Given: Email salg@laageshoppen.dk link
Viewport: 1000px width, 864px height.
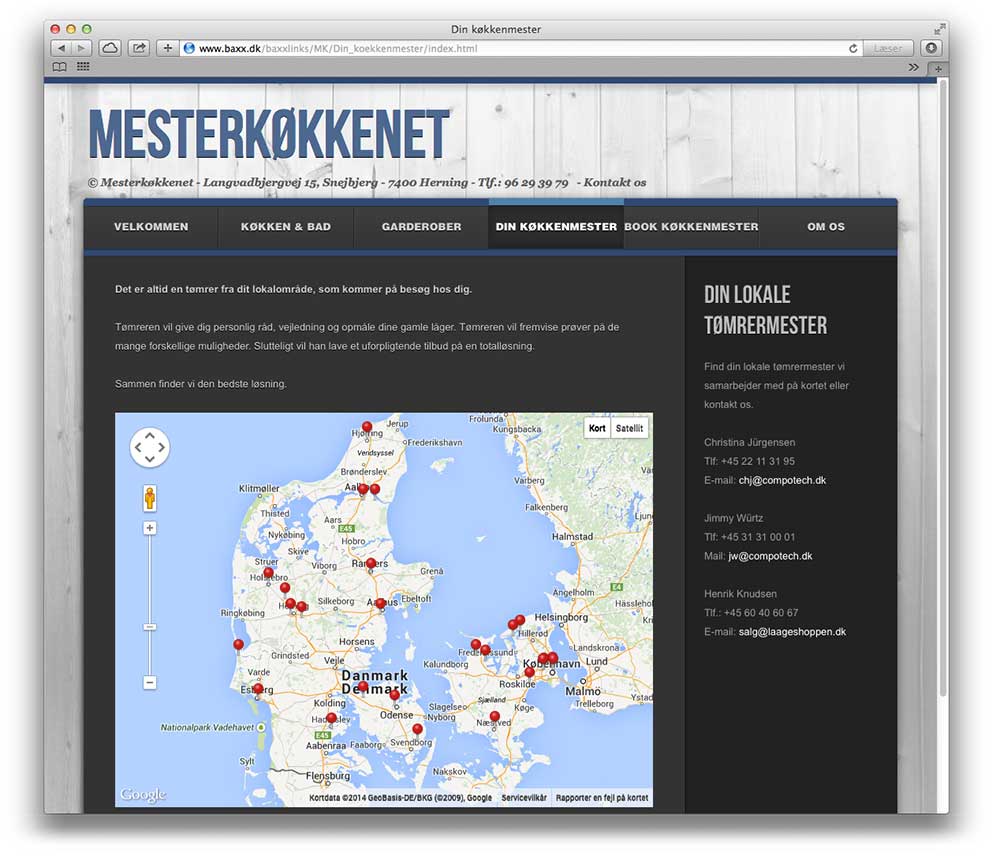Looking at the screenshot, I should [x=792, y=632].
